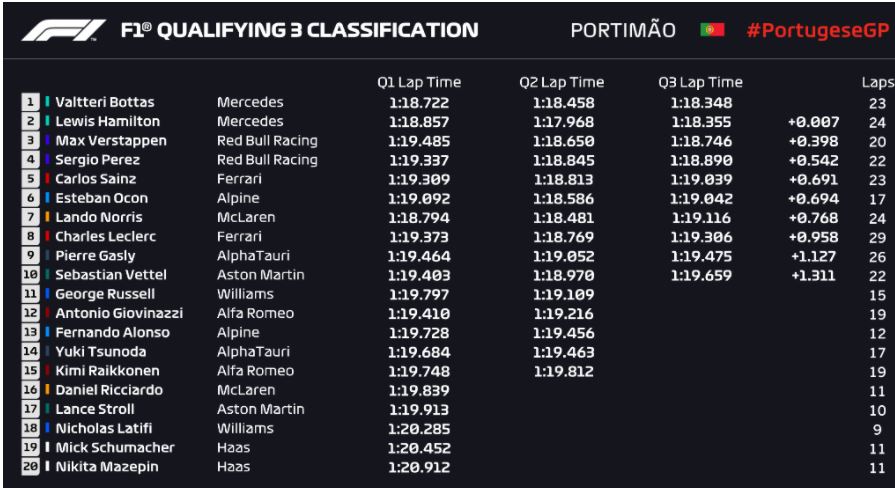Open the #PortugeseGP hashtag
Viewport: 895px width, 488px height.
click(x=813, y=31)
